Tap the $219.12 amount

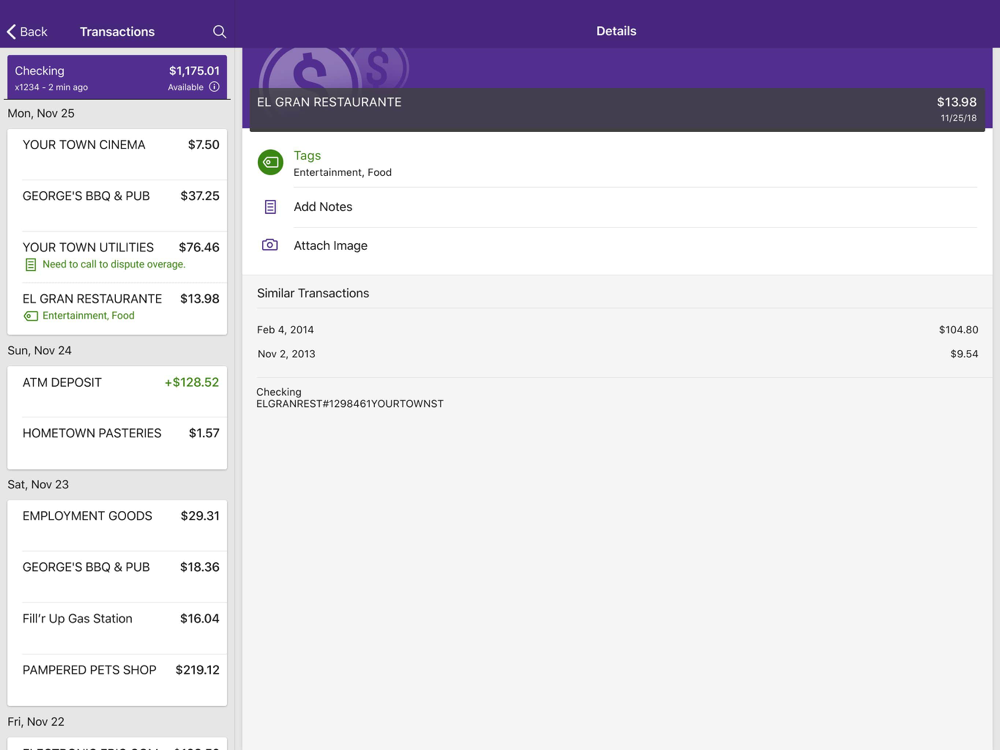point(198,670)
